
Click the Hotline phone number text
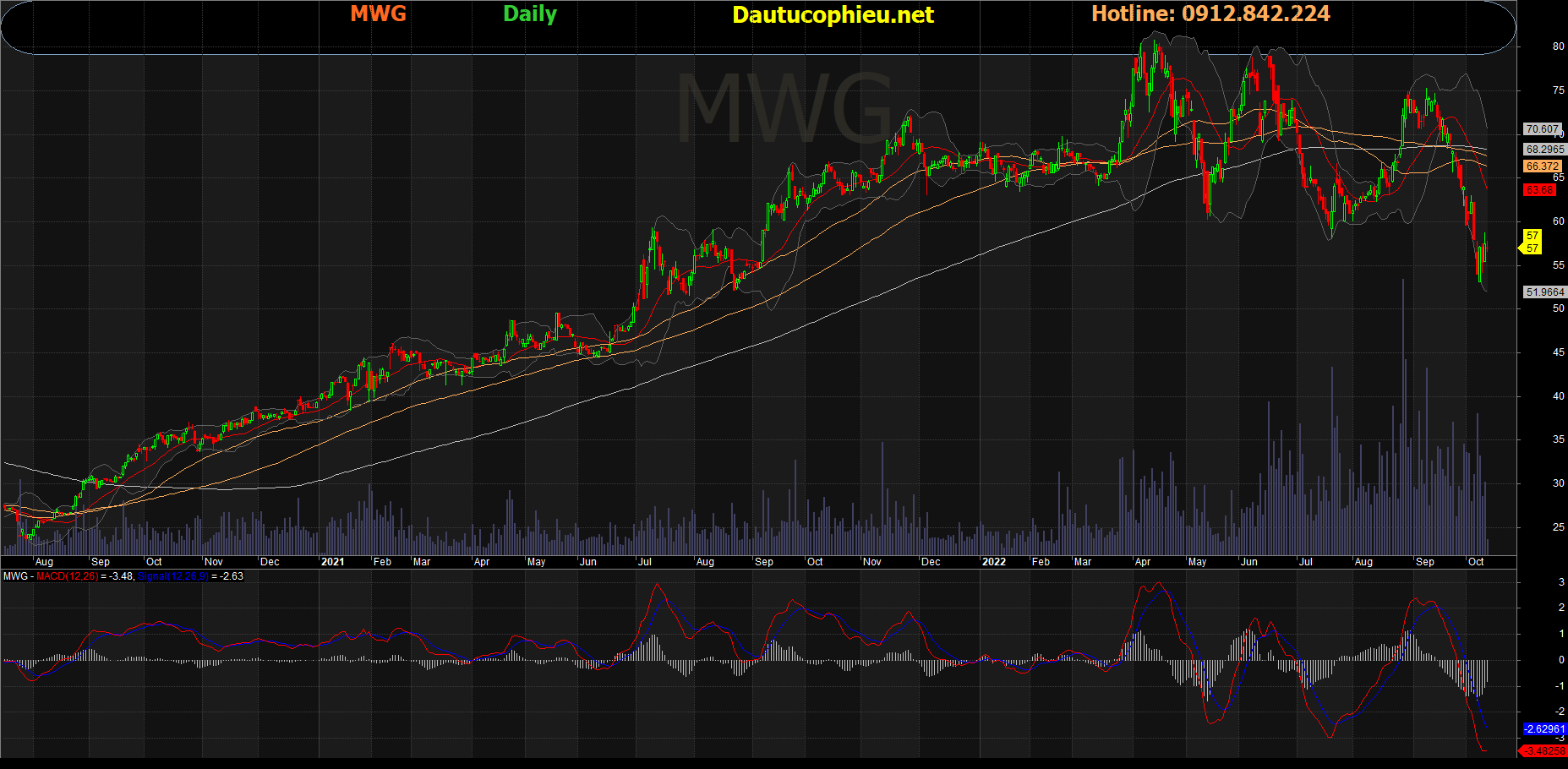1210,14
